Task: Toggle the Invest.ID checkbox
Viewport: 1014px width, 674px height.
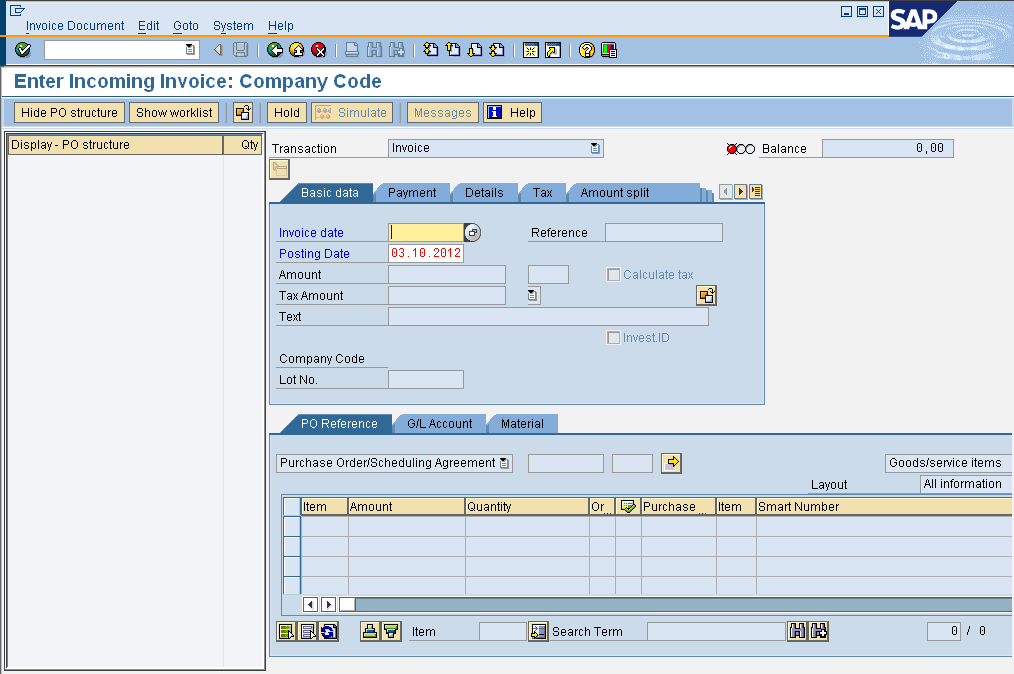Action: point(614,337)
